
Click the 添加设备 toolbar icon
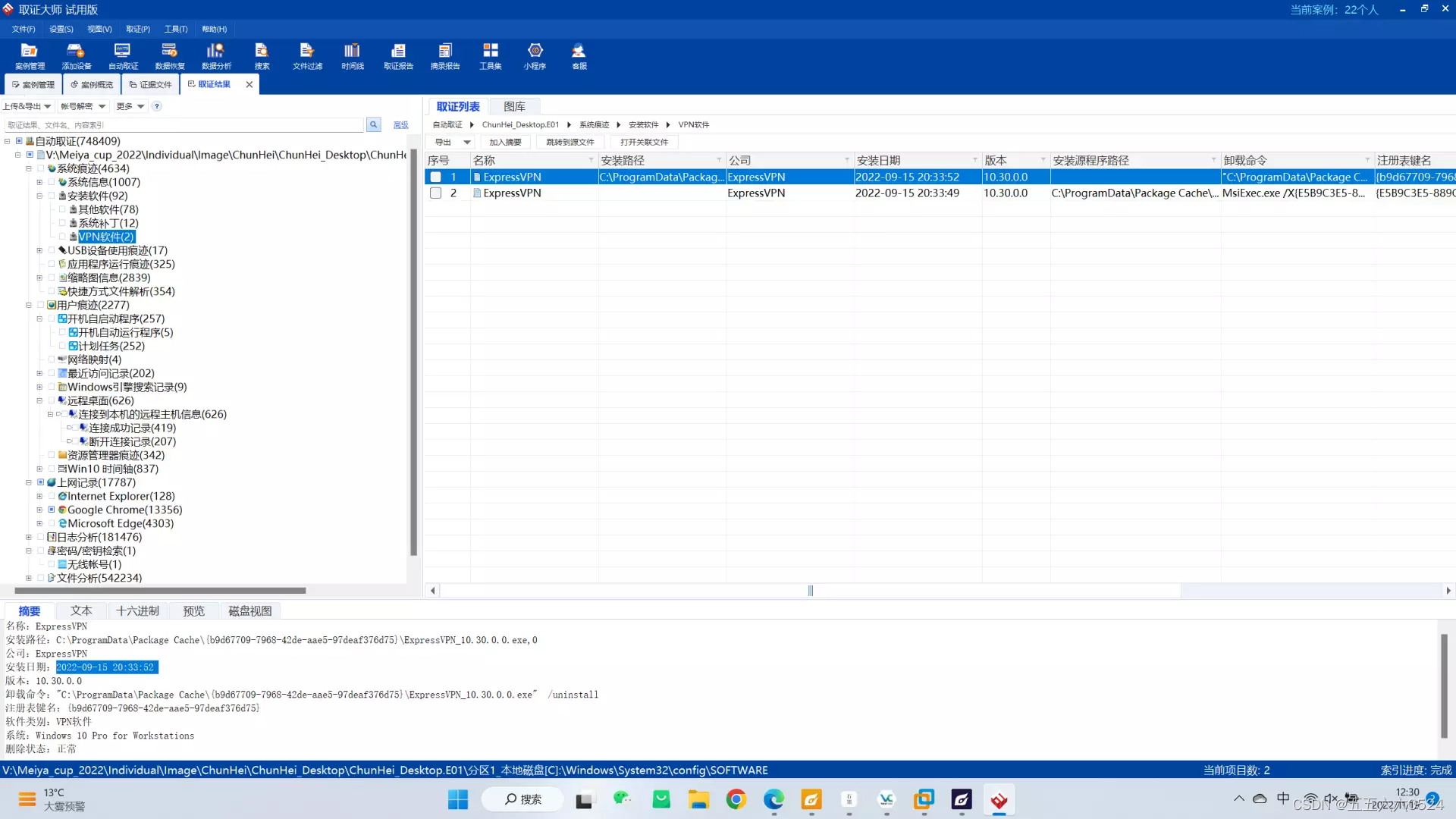[76, 56]
